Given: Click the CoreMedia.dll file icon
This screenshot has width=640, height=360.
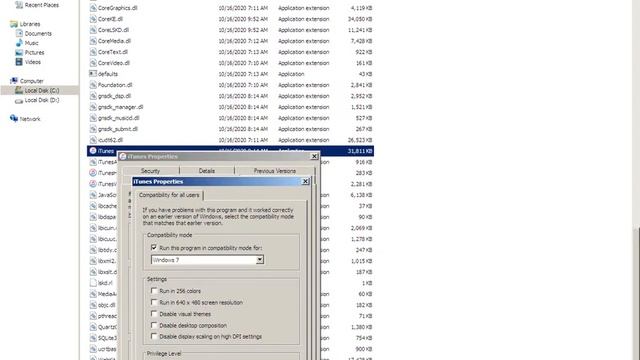Looking at the screenshot, I should (x=93, y=41).
